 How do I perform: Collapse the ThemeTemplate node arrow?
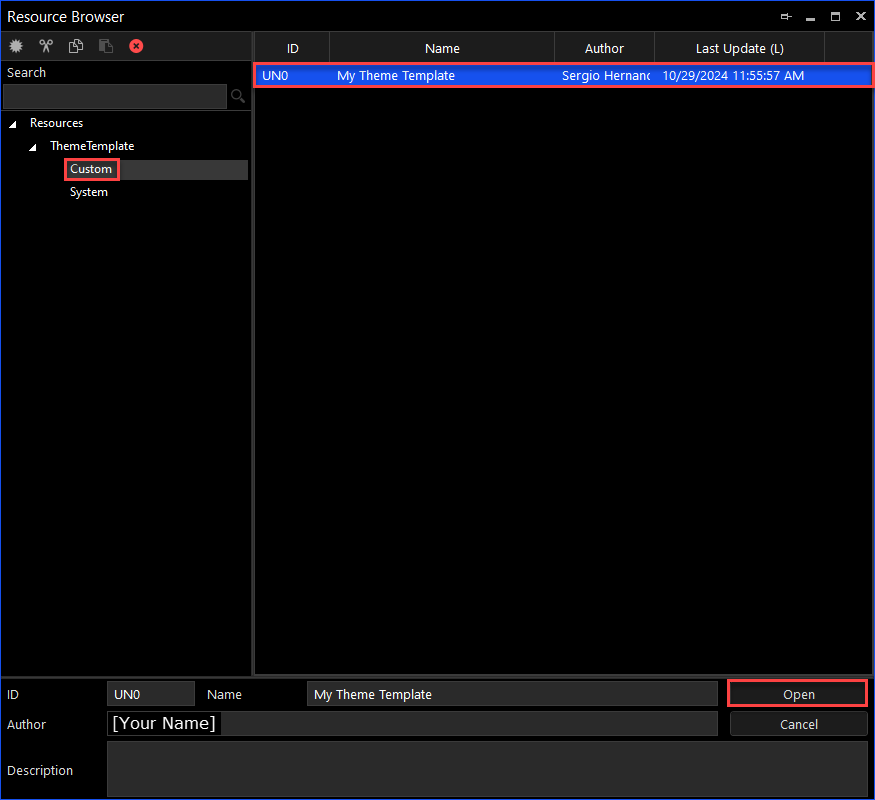click(x=33, y=147)
